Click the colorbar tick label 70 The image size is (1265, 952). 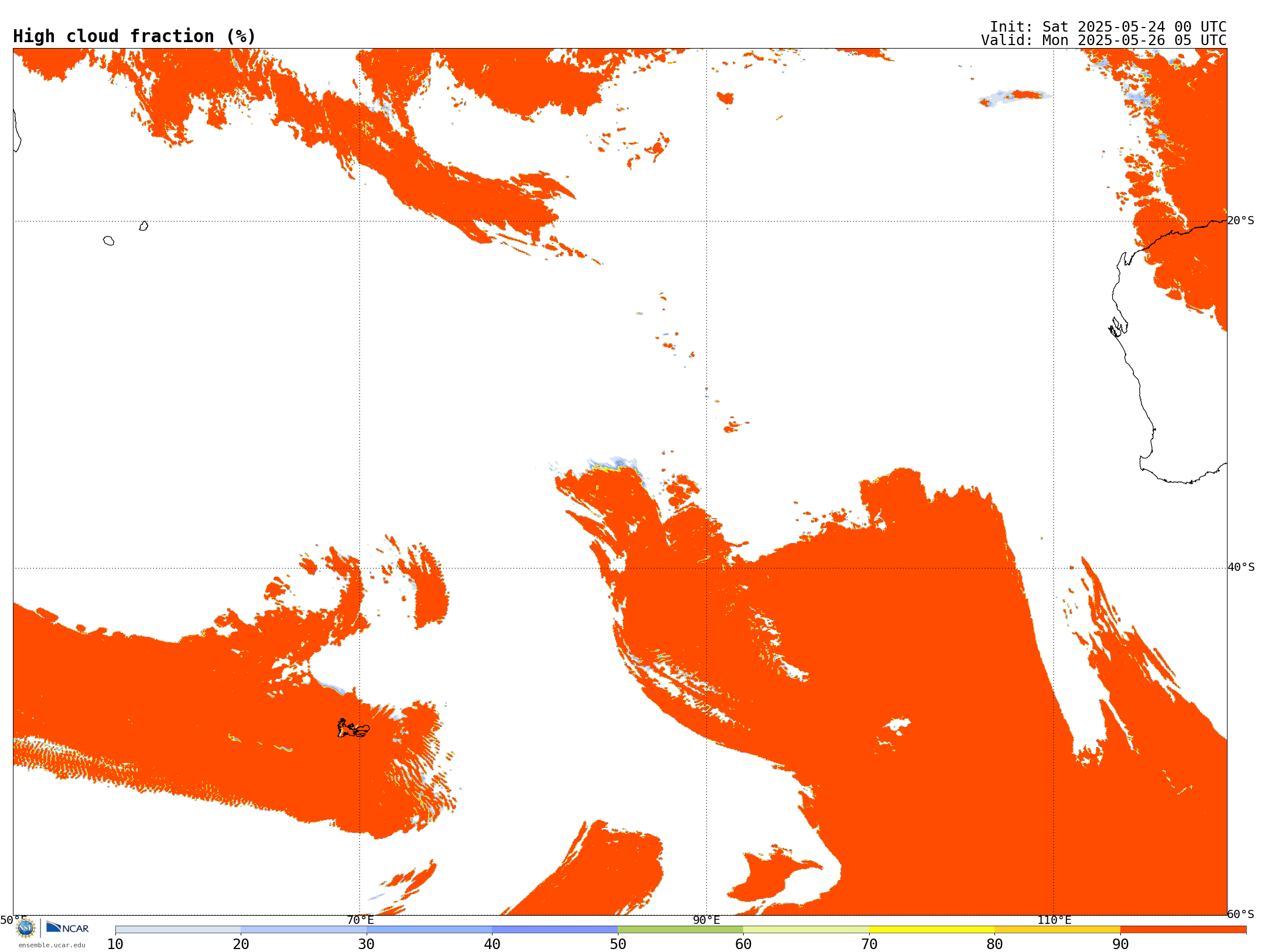[x=869, y=944]
